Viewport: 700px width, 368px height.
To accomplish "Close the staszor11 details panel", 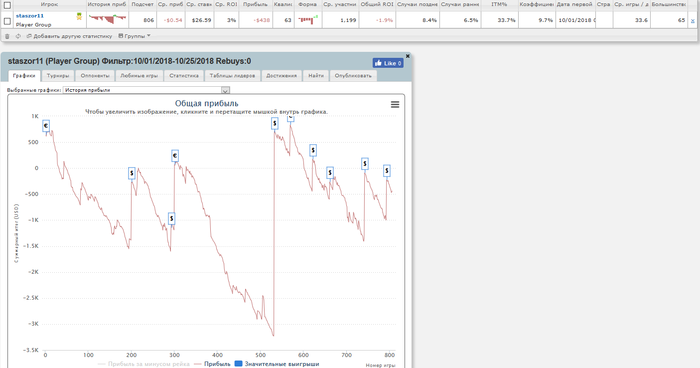I will pos(407,56).
